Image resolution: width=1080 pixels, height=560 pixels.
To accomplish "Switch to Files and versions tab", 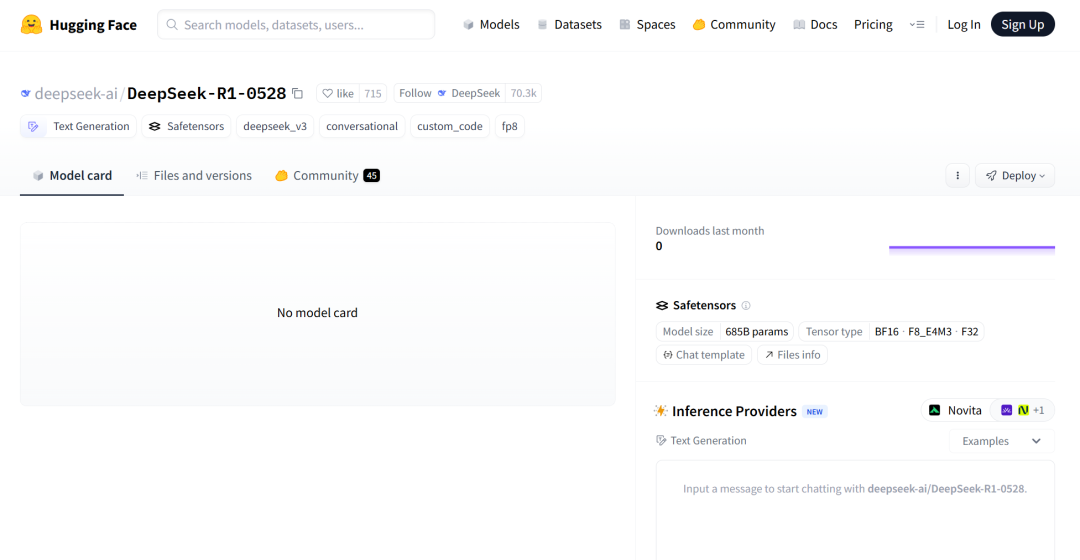I will [x=194, y=175].
